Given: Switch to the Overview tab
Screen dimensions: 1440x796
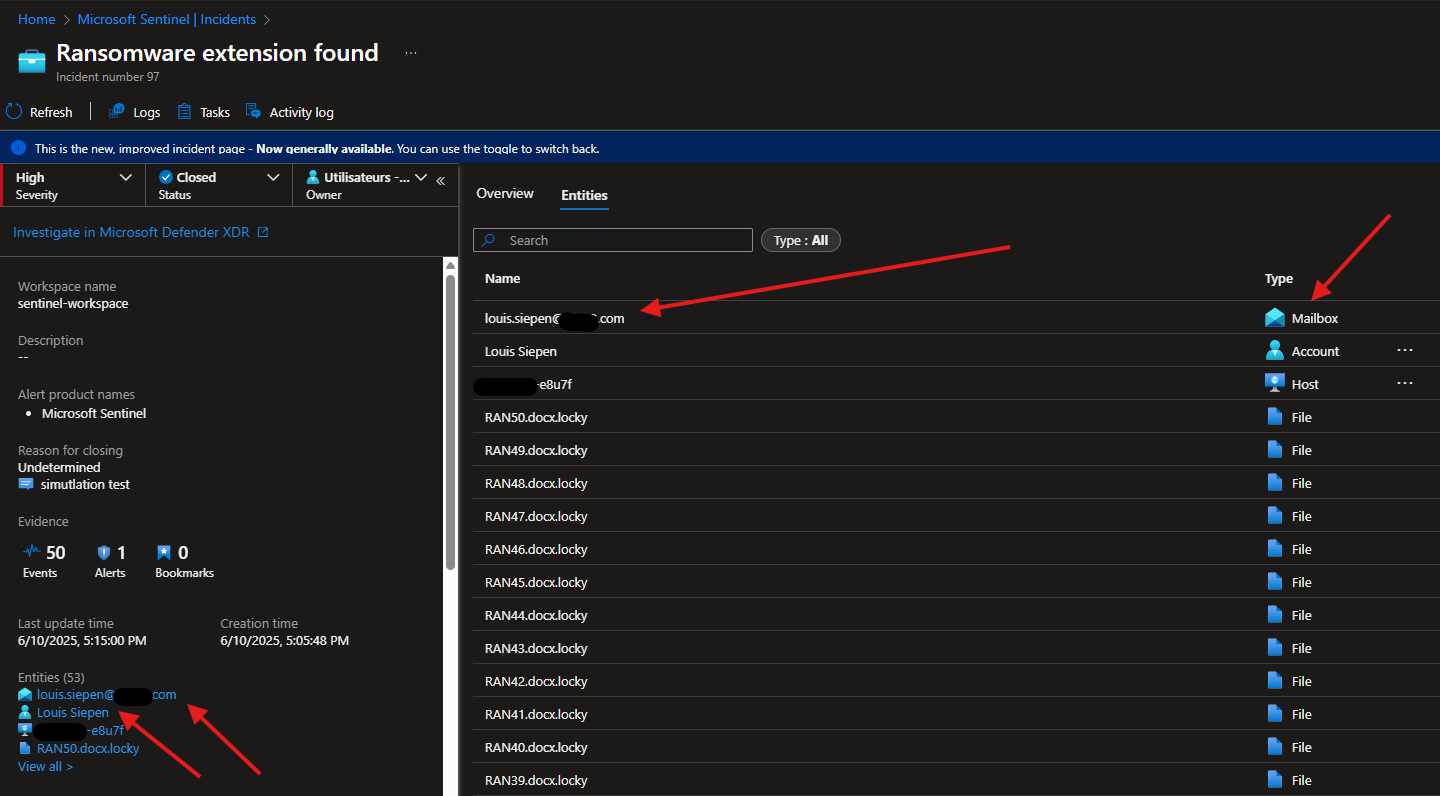Looking at the screenshot, I should pyautogui.click(x=505, y=193).
